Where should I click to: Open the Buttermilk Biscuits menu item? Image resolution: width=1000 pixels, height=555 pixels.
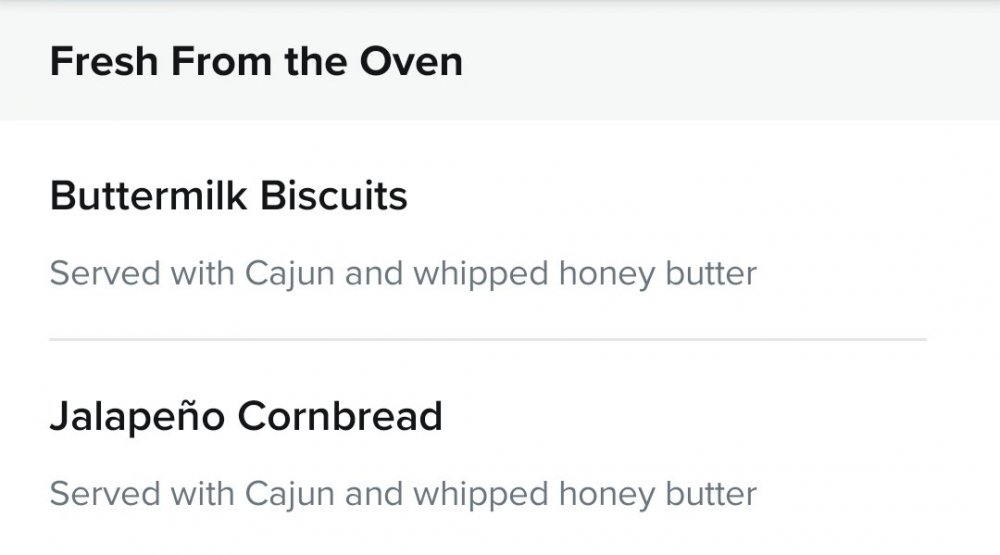(x=488, y=230)
